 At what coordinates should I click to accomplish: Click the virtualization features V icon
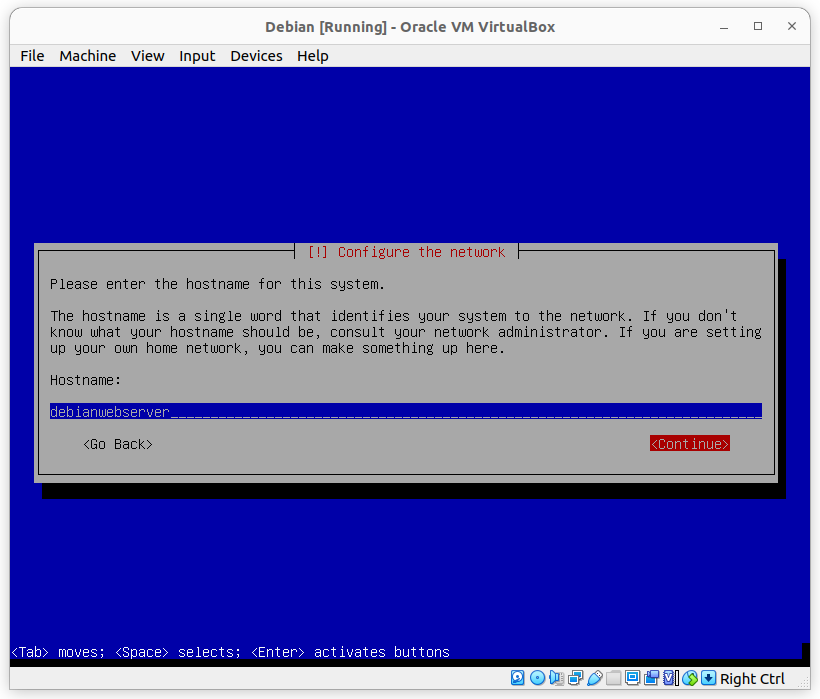tap(670, 678)
